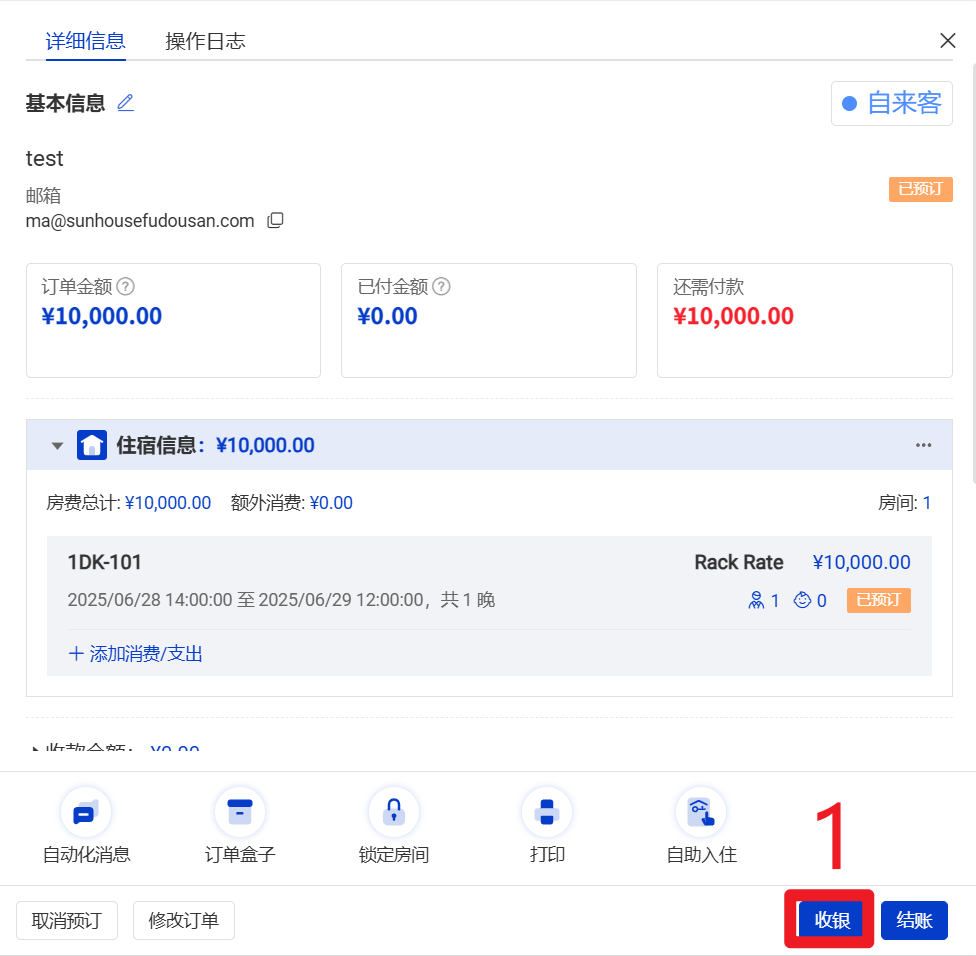
Task: Click the 取消预订 button
Action: point(67,921)
